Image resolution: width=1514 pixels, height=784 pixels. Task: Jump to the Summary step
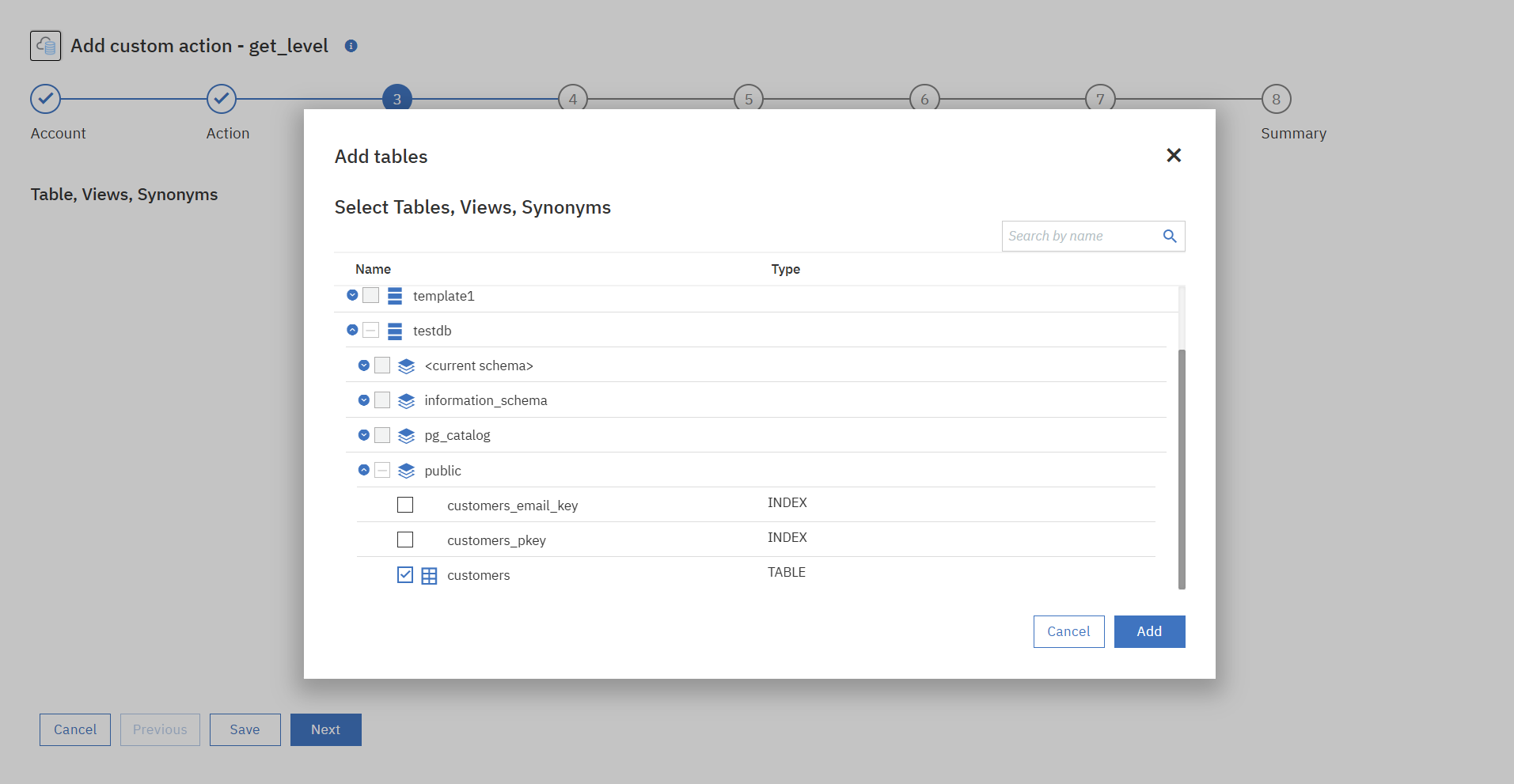pos(1277,99)
